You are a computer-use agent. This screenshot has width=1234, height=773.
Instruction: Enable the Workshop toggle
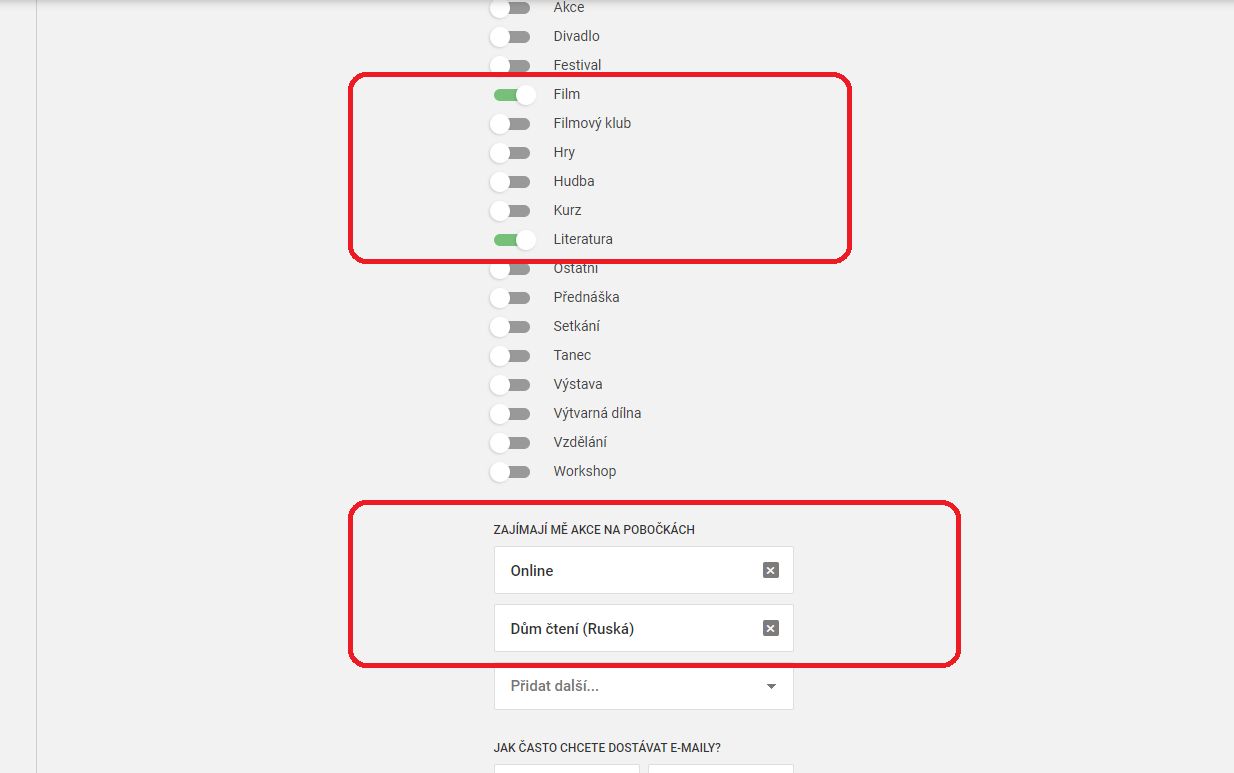(511, 472)
